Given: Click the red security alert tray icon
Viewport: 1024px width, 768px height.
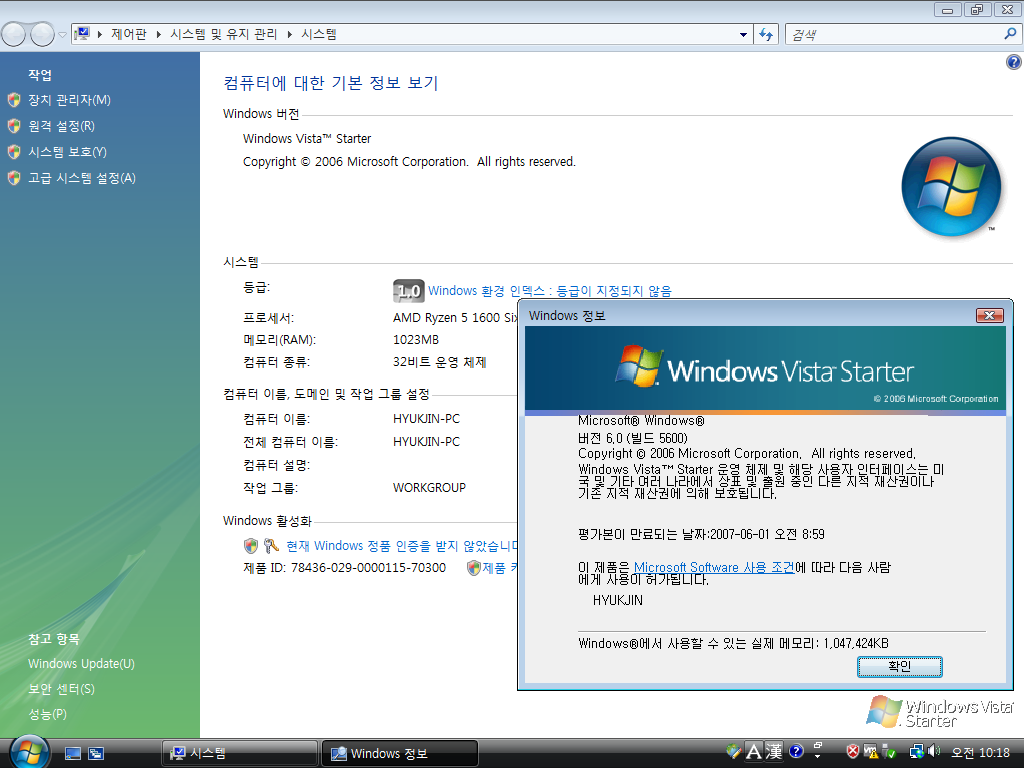Looking at the screenshot, I should click(x=852, y=752).
